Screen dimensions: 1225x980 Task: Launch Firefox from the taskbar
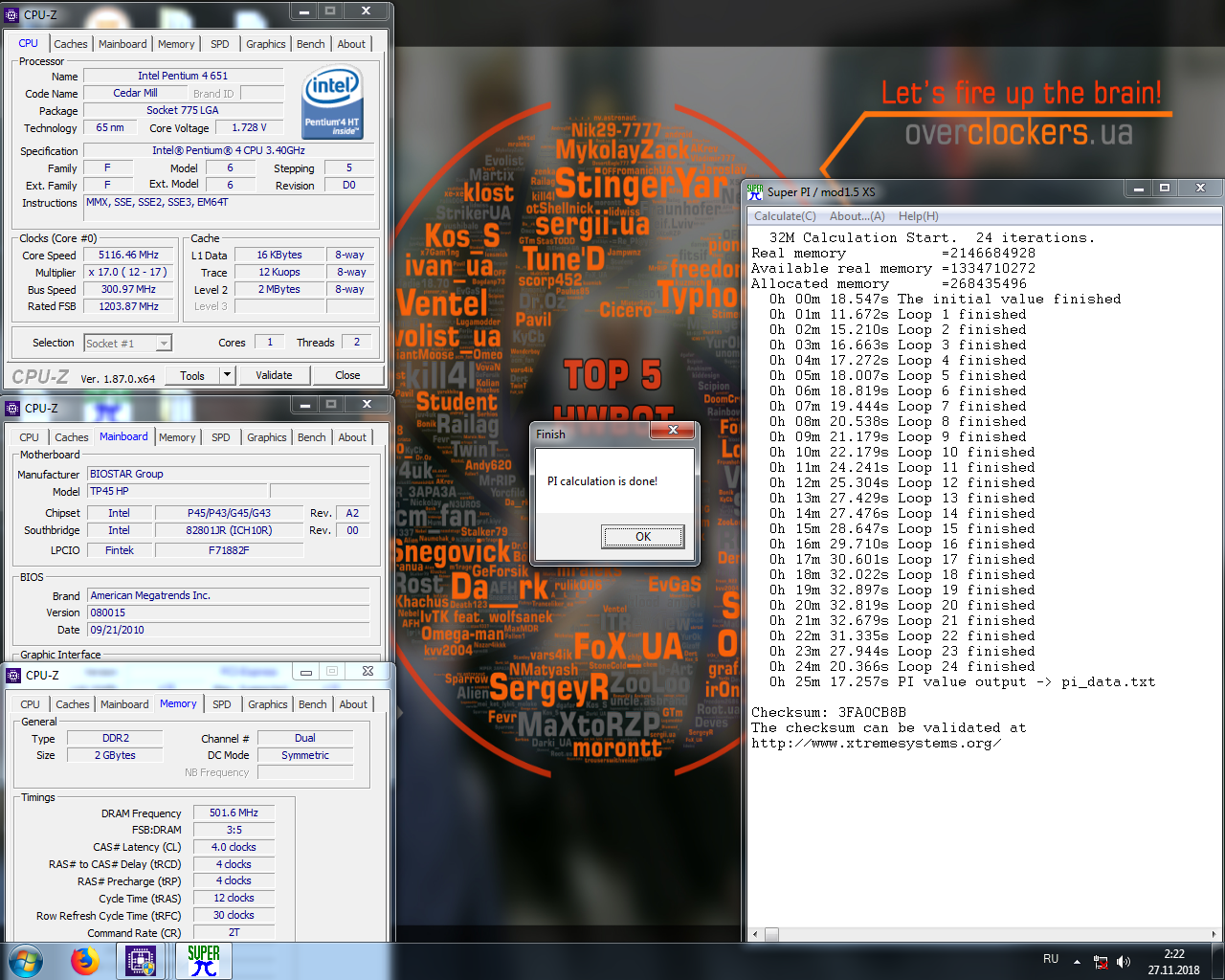(x=85, y=960)
